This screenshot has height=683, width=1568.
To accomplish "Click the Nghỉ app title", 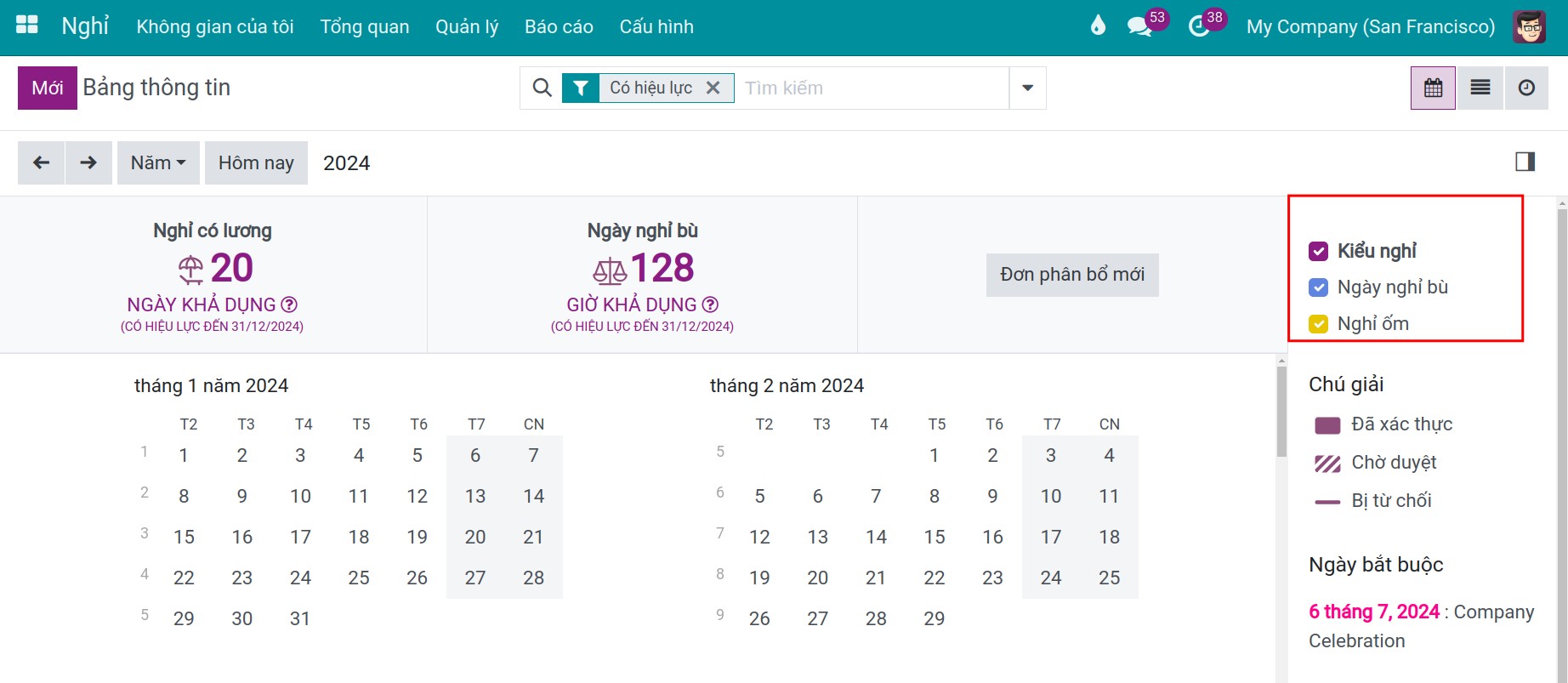I will [x=85, y=26].
